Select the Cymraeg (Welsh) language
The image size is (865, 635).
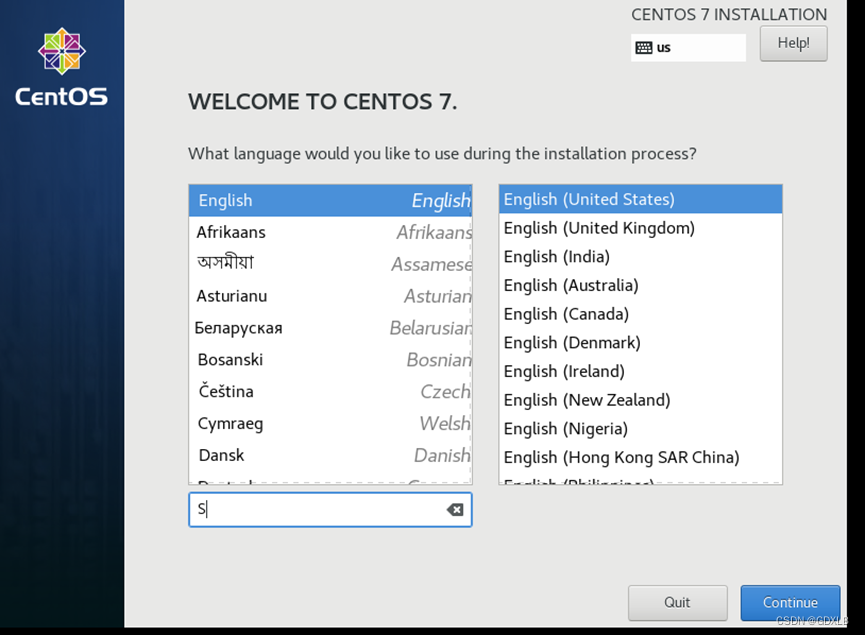[229, 423]
